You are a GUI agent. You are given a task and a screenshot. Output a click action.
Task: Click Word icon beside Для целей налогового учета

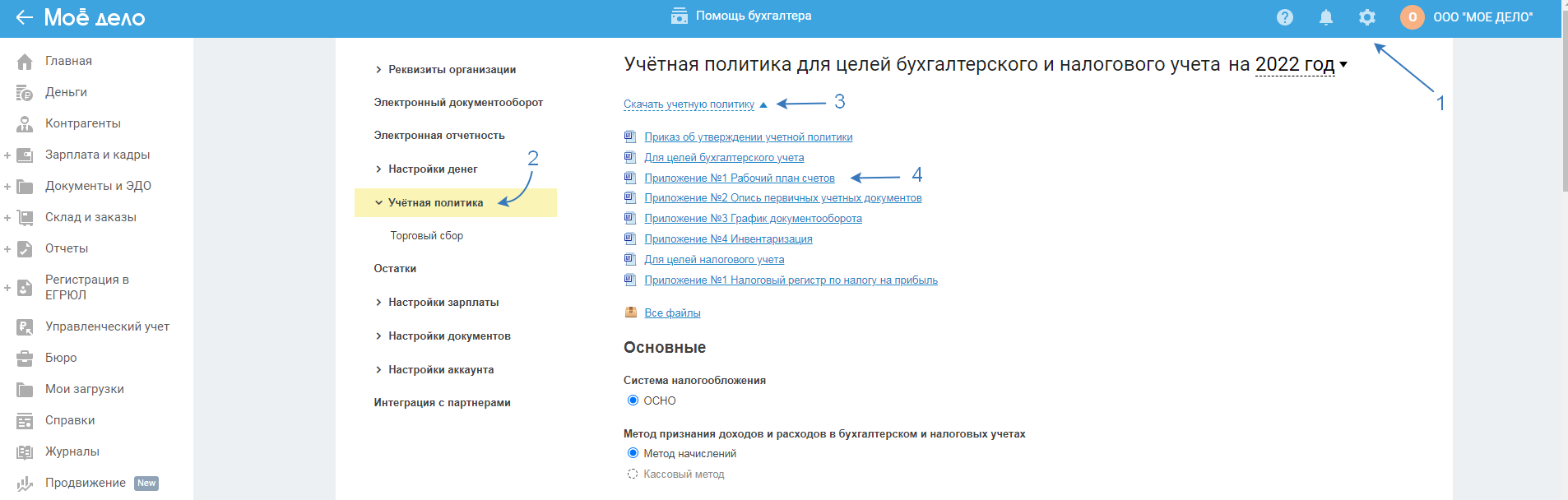tap(630, 259)
